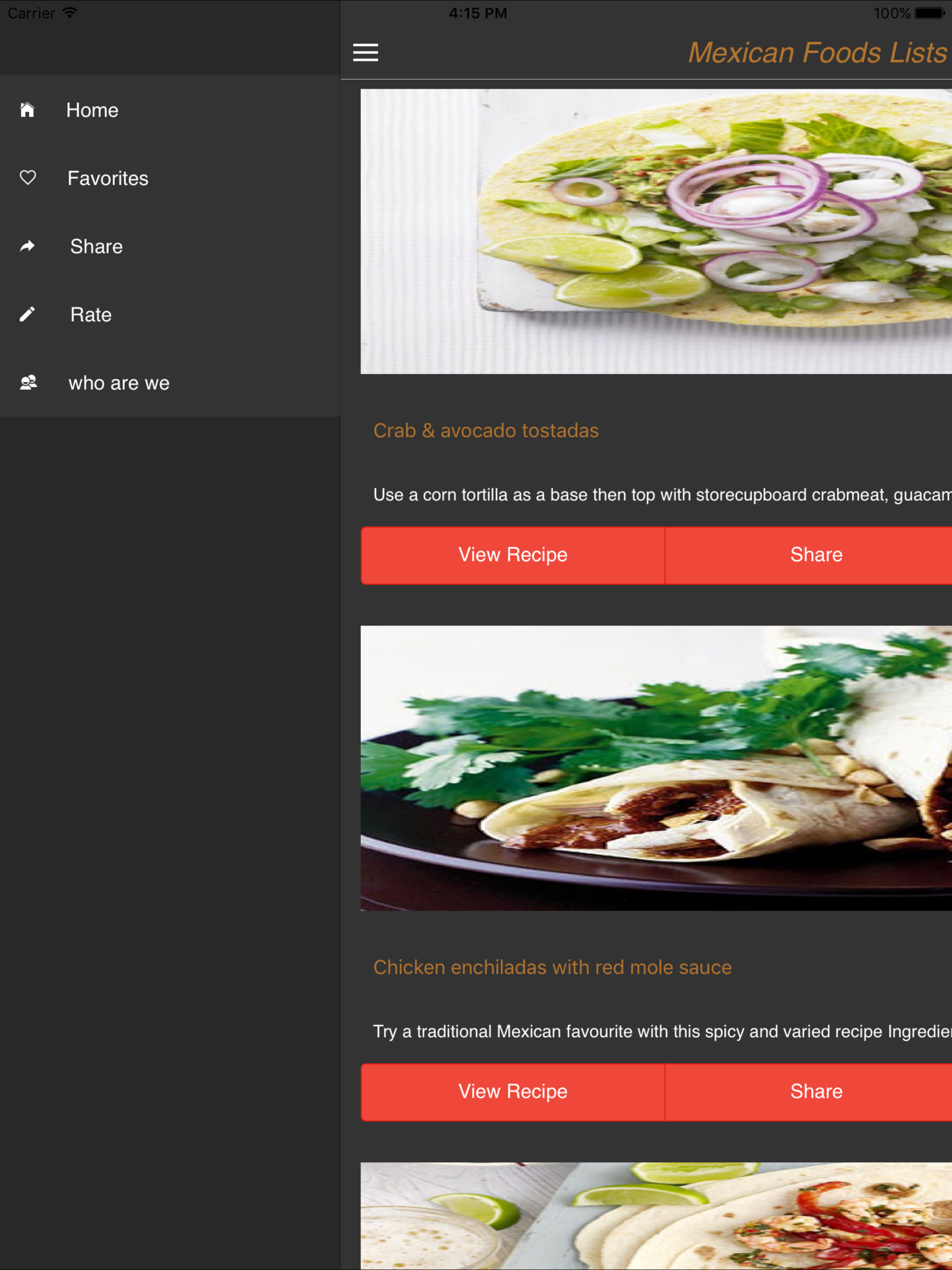Click the Share arrow icon in sidebar
Image resolution: width=952 pixels, height=1270 pixels.
click(x=27, y=246)
